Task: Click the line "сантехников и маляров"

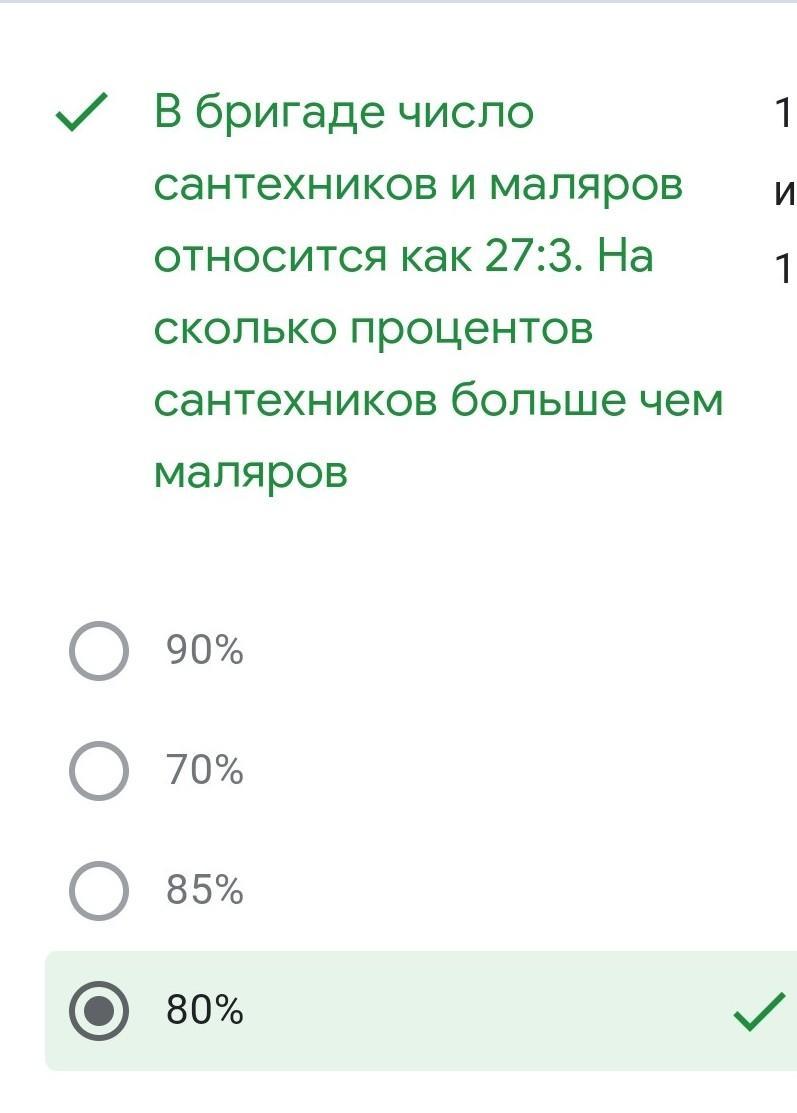Action: coord(418,186)
